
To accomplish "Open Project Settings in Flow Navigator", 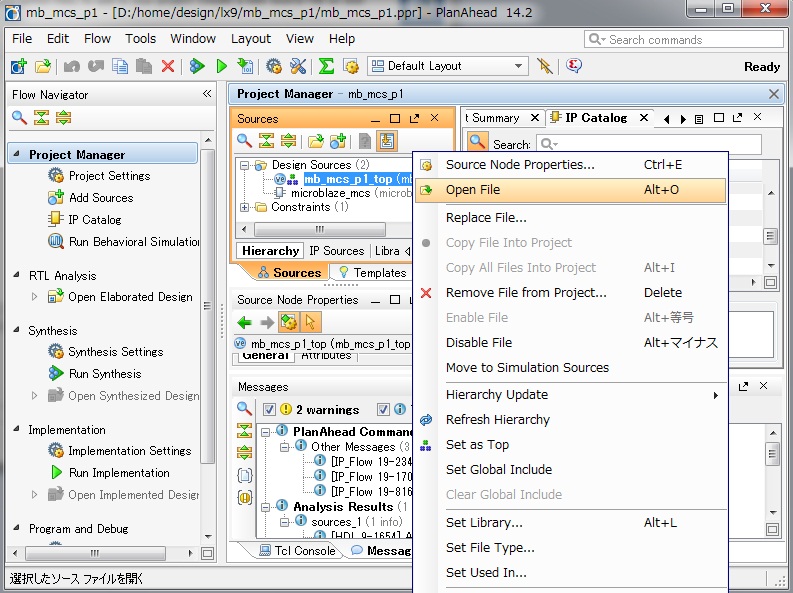I will pyautogui.click(x=110, y=176).
